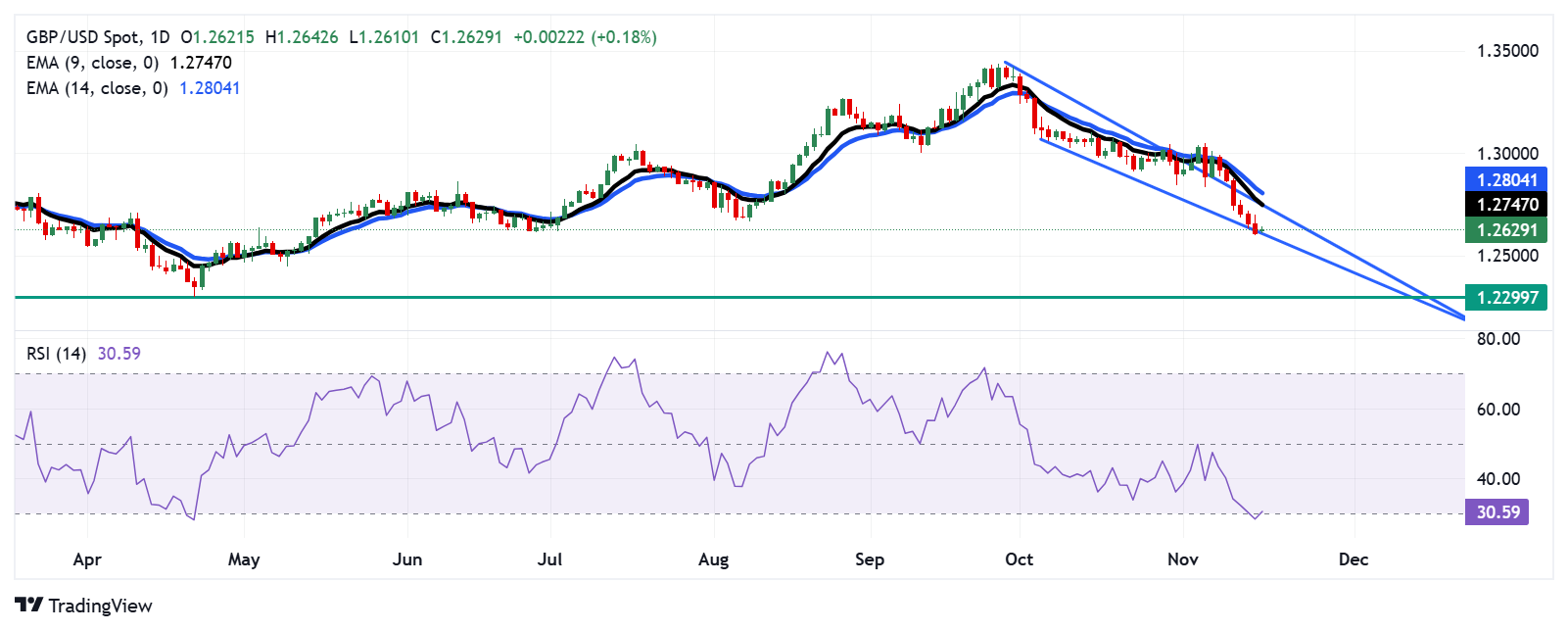Select the EMA (14, close, 0) legend

pos(97,88)
